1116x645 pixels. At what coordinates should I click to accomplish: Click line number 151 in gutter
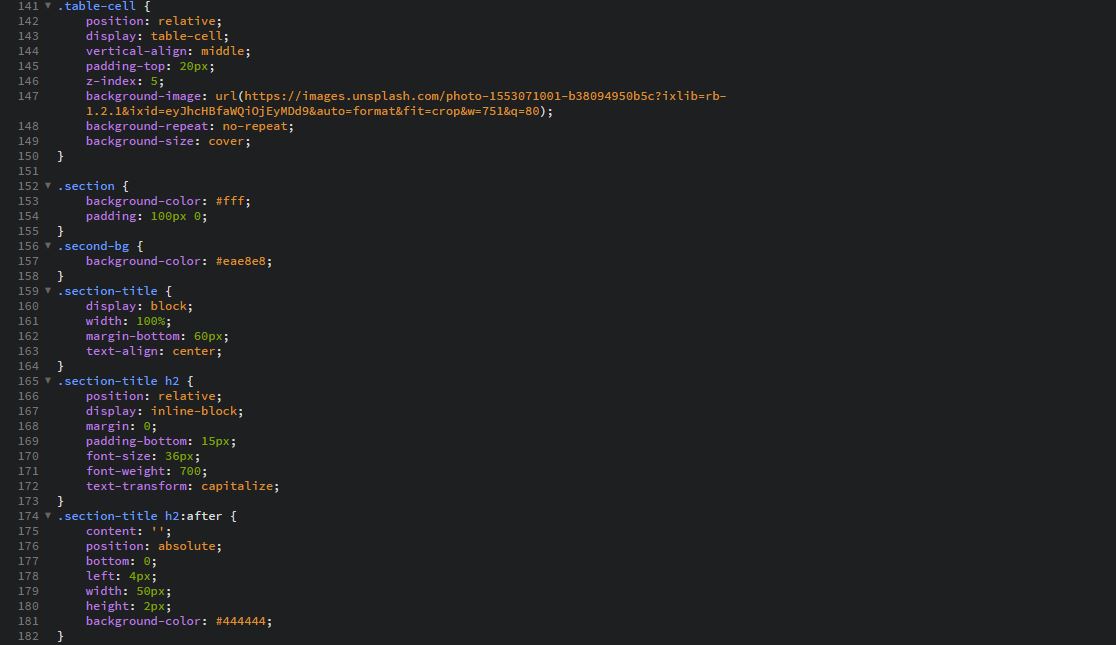(x=28, y=171)
